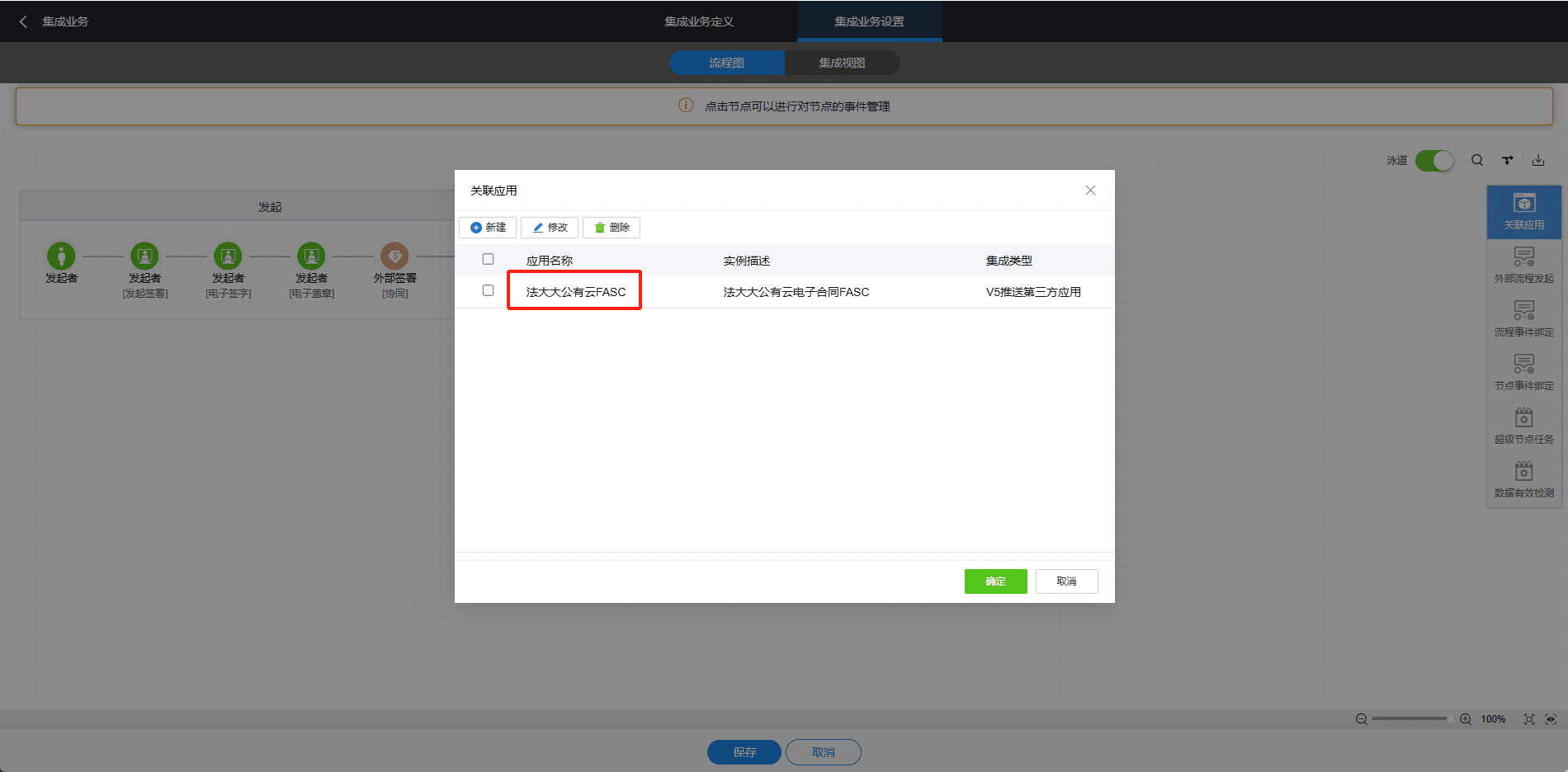The width and height of the screenshot is (1568, 772).
Task: Click the 实例描述 column header
Action: click(x=747, y=261)
